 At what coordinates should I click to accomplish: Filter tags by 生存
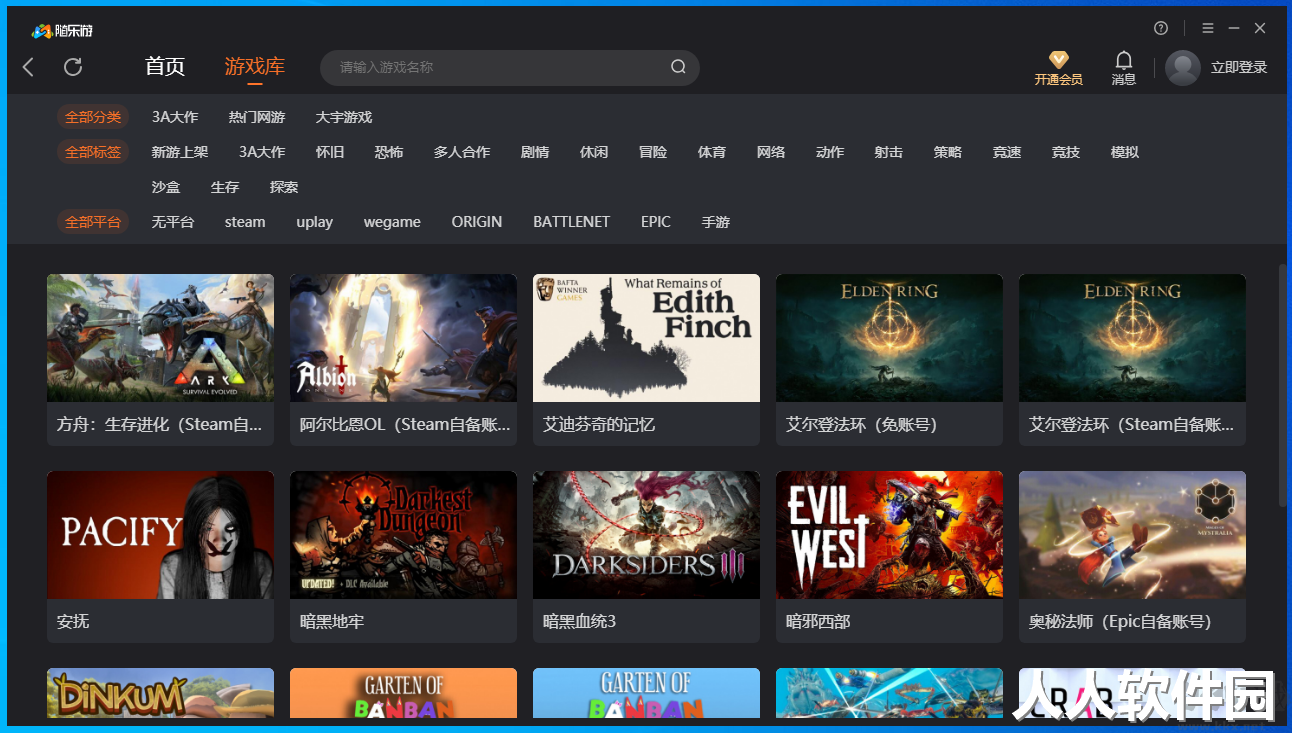(225, 187)
